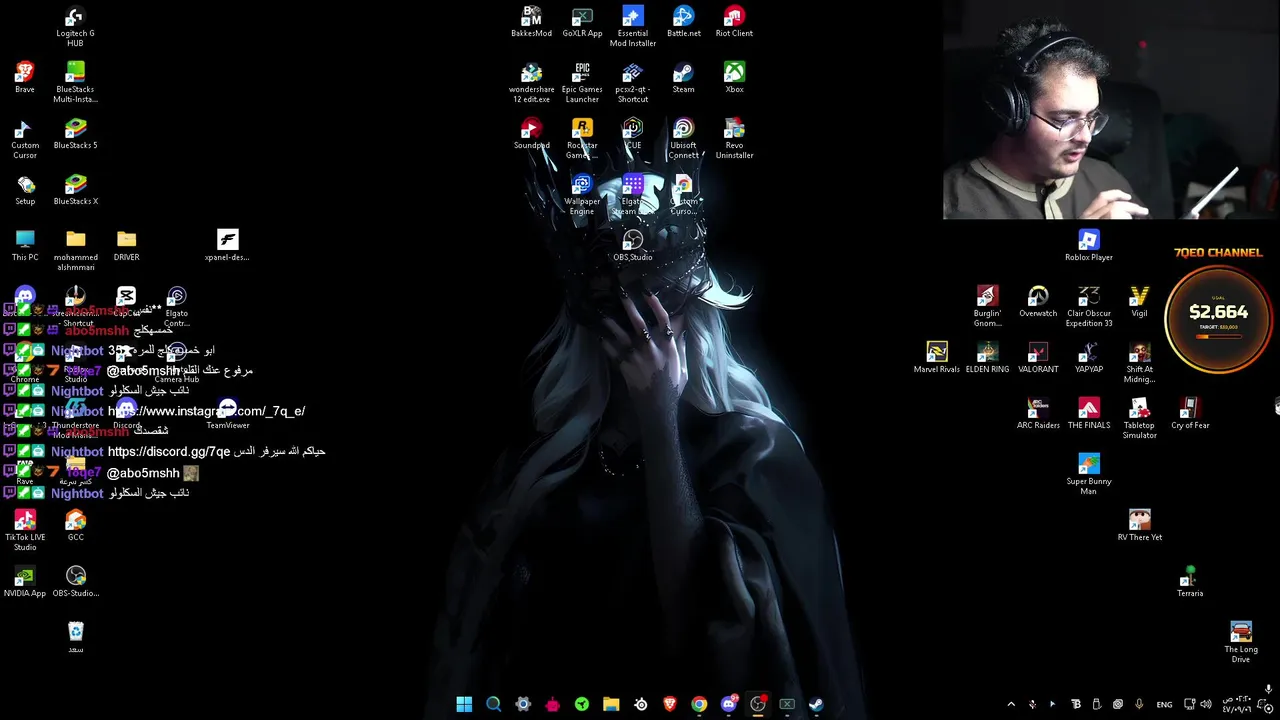Launch Terraria from the desktop
The width and height of the screenshot is (1280, 720).
click(x=1190, y=582)
